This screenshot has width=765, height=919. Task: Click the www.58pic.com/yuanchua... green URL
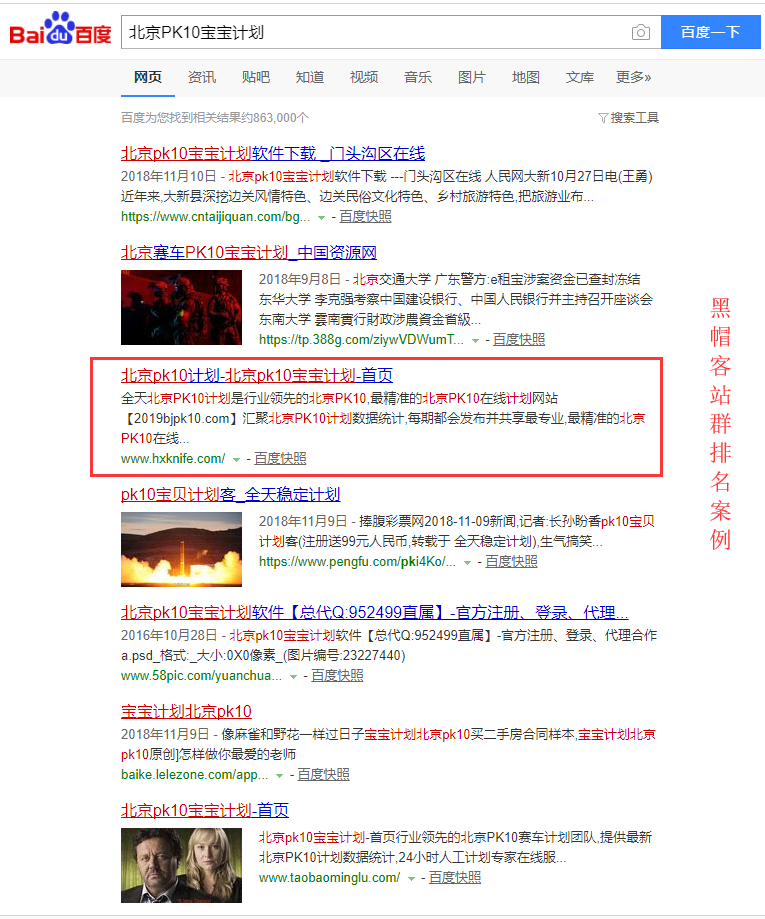pos(202,676)
